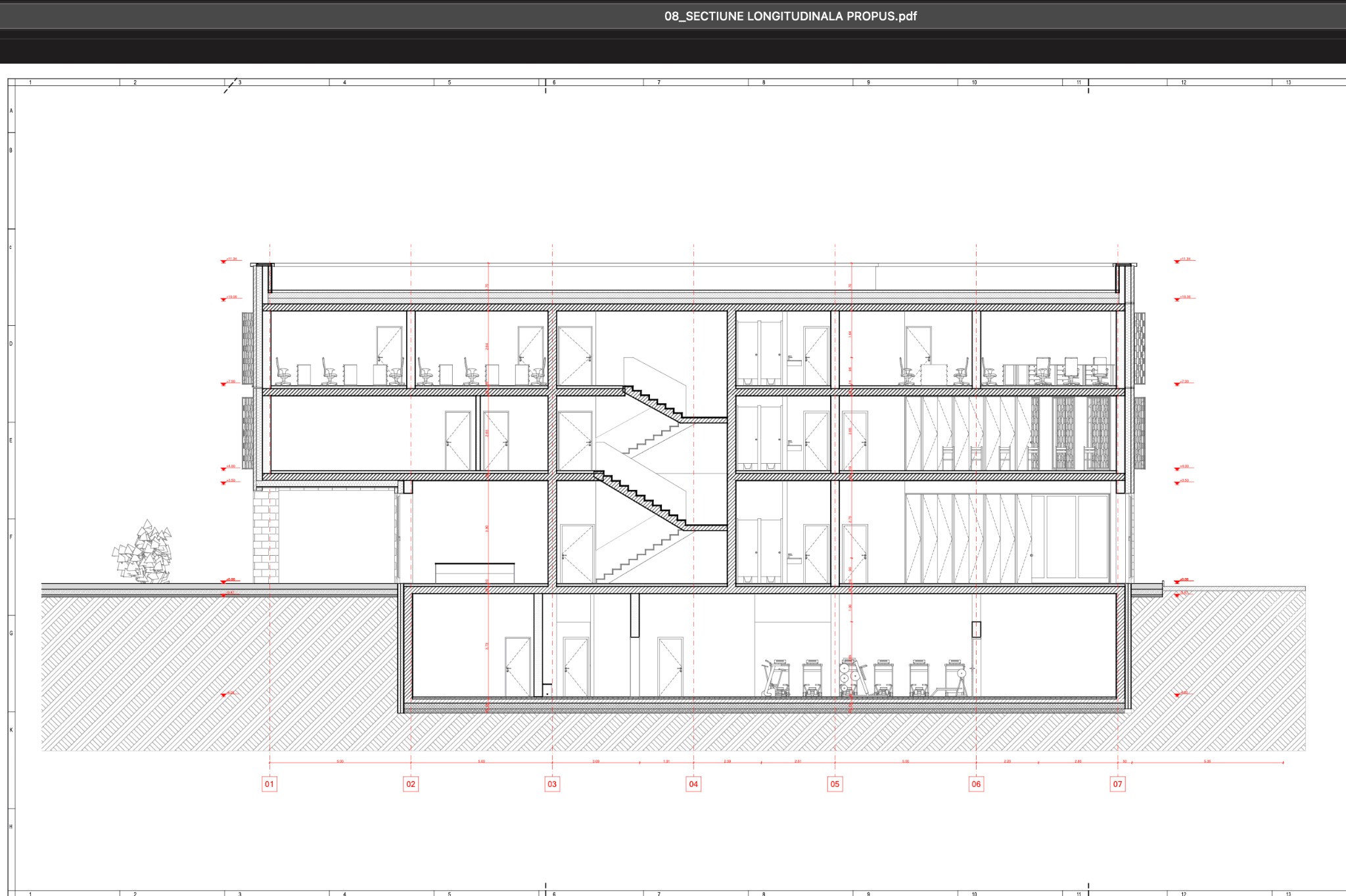Screen dimensions: 1346x896
Task: Select the 2.39 dimension value
Action: [x=728, y=761]
